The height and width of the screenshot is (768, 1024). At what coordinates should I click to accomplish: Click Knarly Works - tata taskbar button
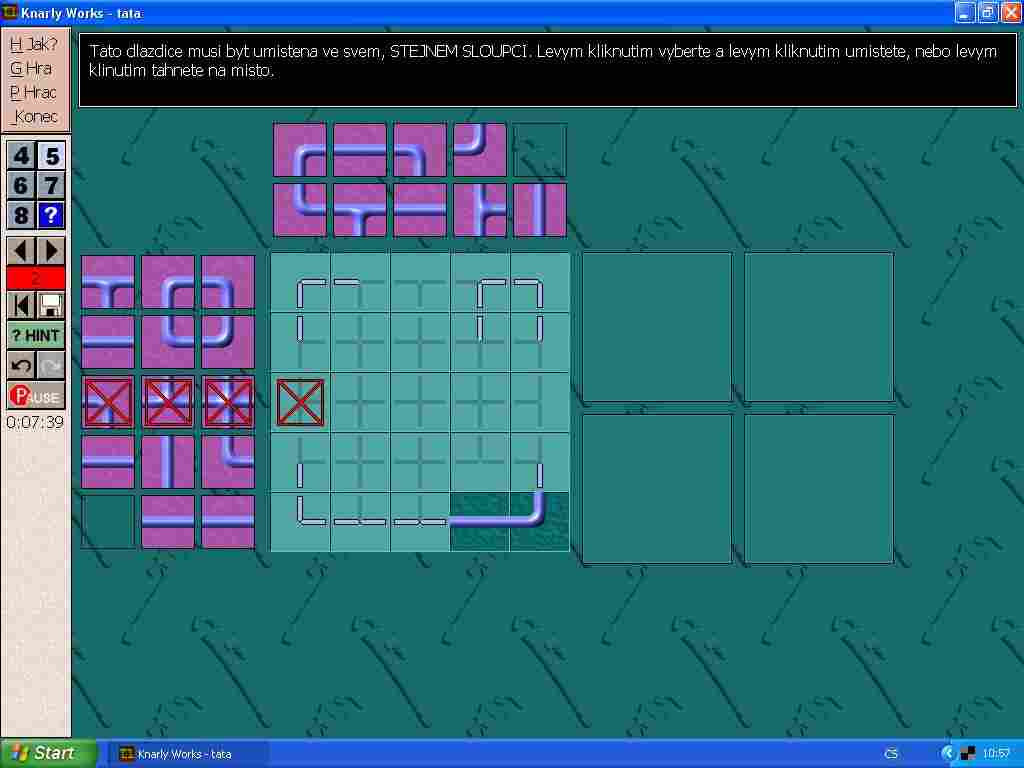click(187, 754)
